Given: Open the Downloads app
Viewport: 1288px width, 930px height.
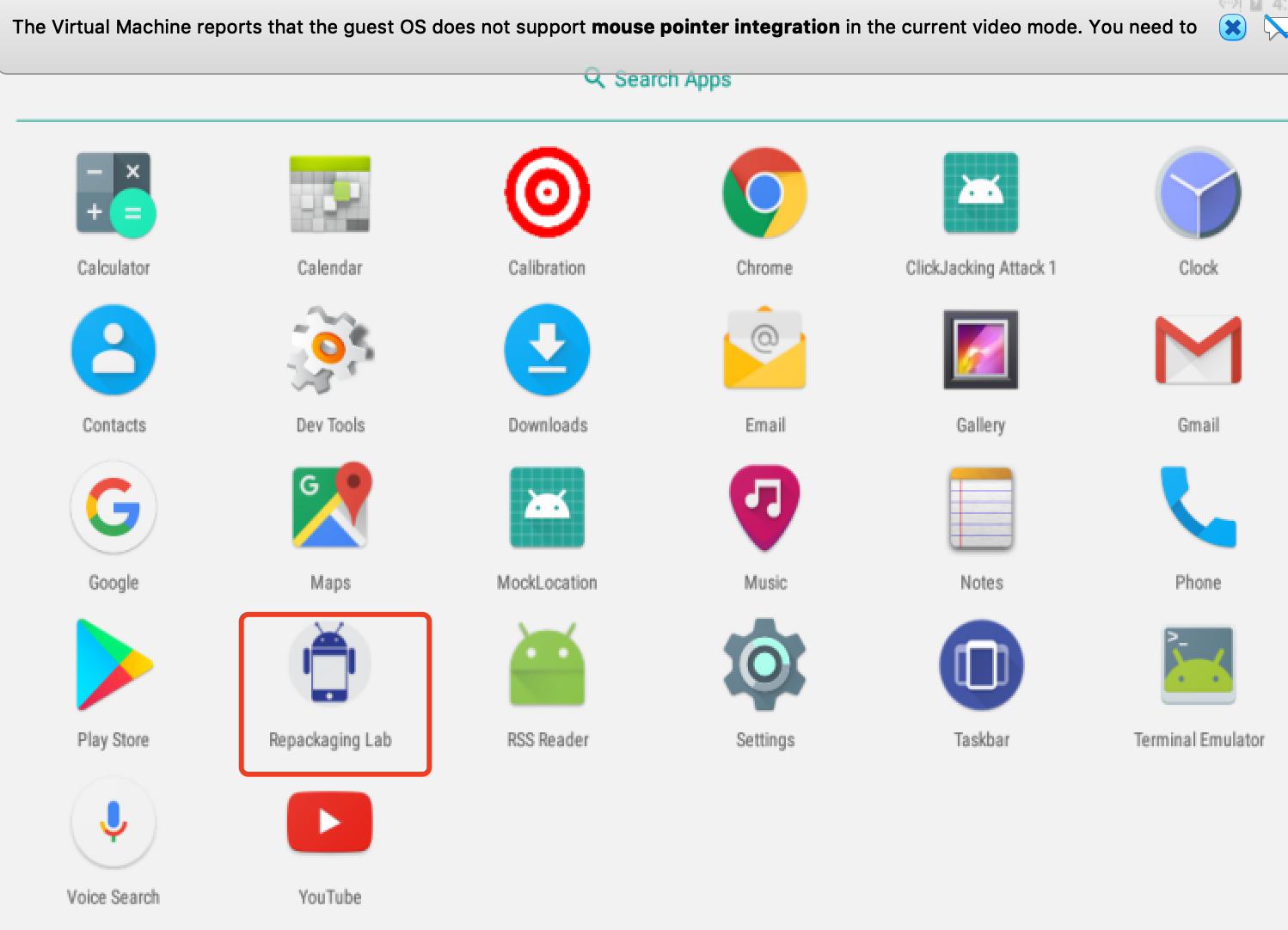Looking at the screenshot, I should (547, 351).
